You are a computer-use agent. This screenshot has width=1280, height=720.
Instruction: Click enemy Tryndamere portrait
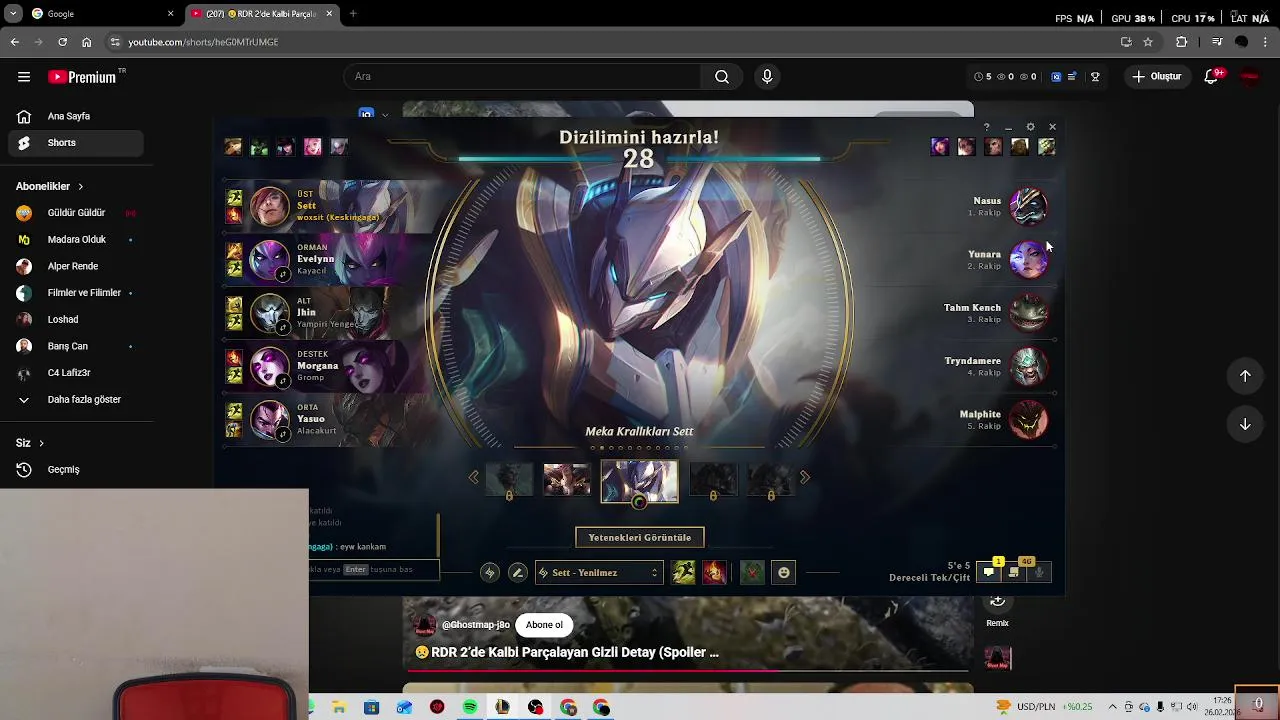coord(1028,367)
